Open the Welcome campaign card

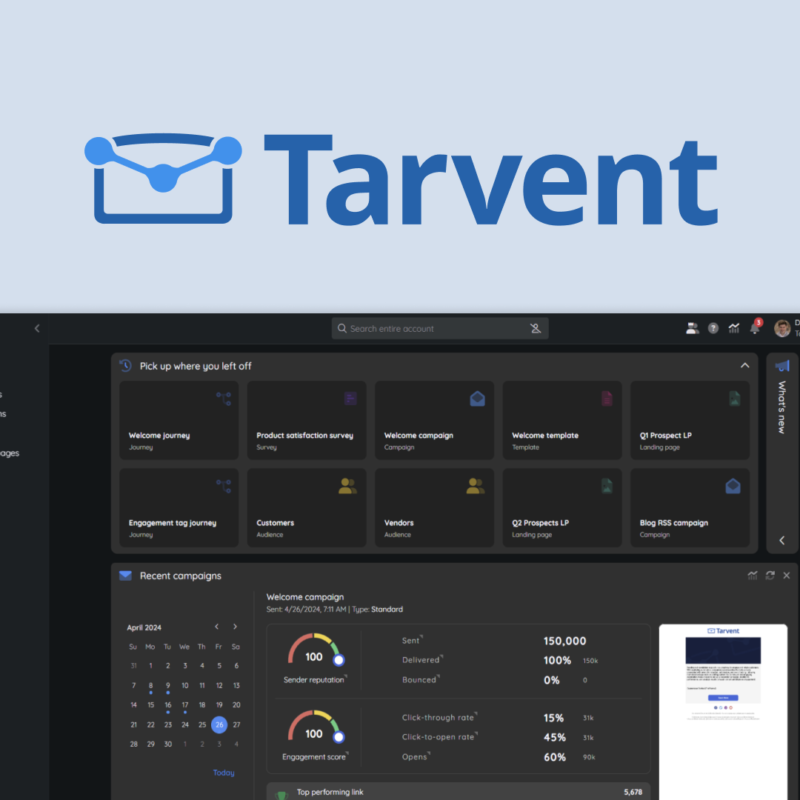pyautogui.click(x=434, y=420)
